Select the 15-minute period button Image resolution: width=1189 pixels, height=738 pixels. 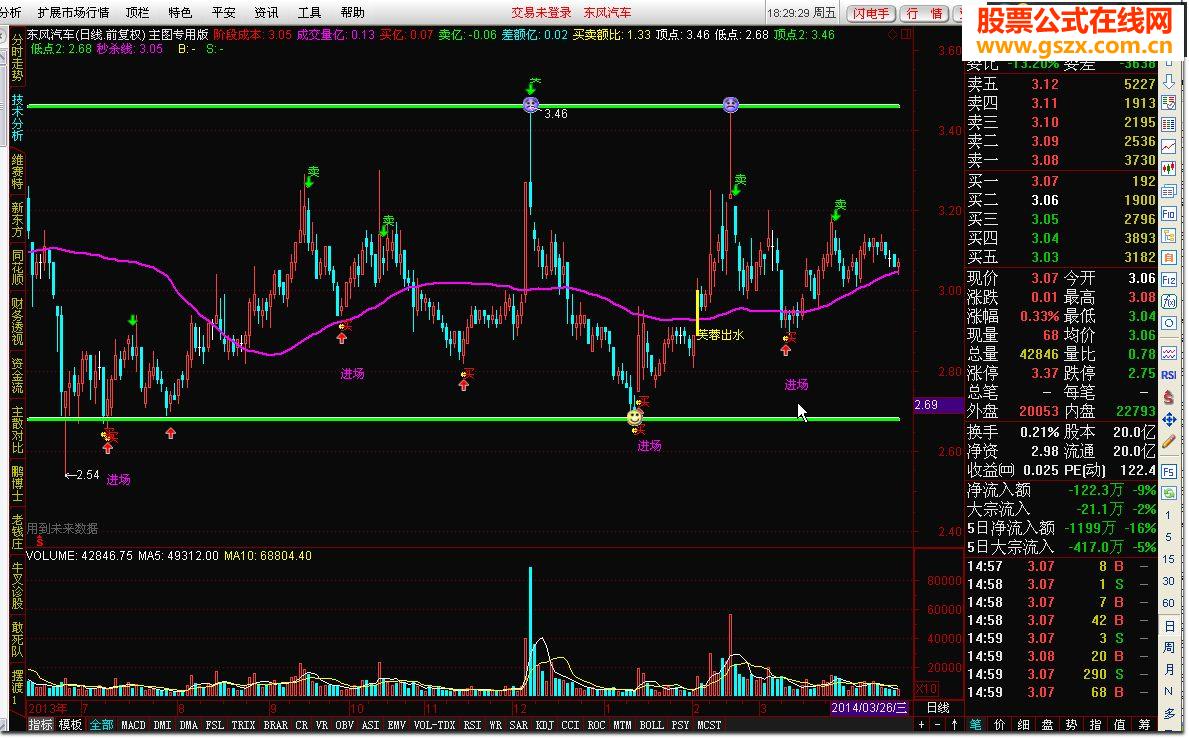(x=1168, y=560)
